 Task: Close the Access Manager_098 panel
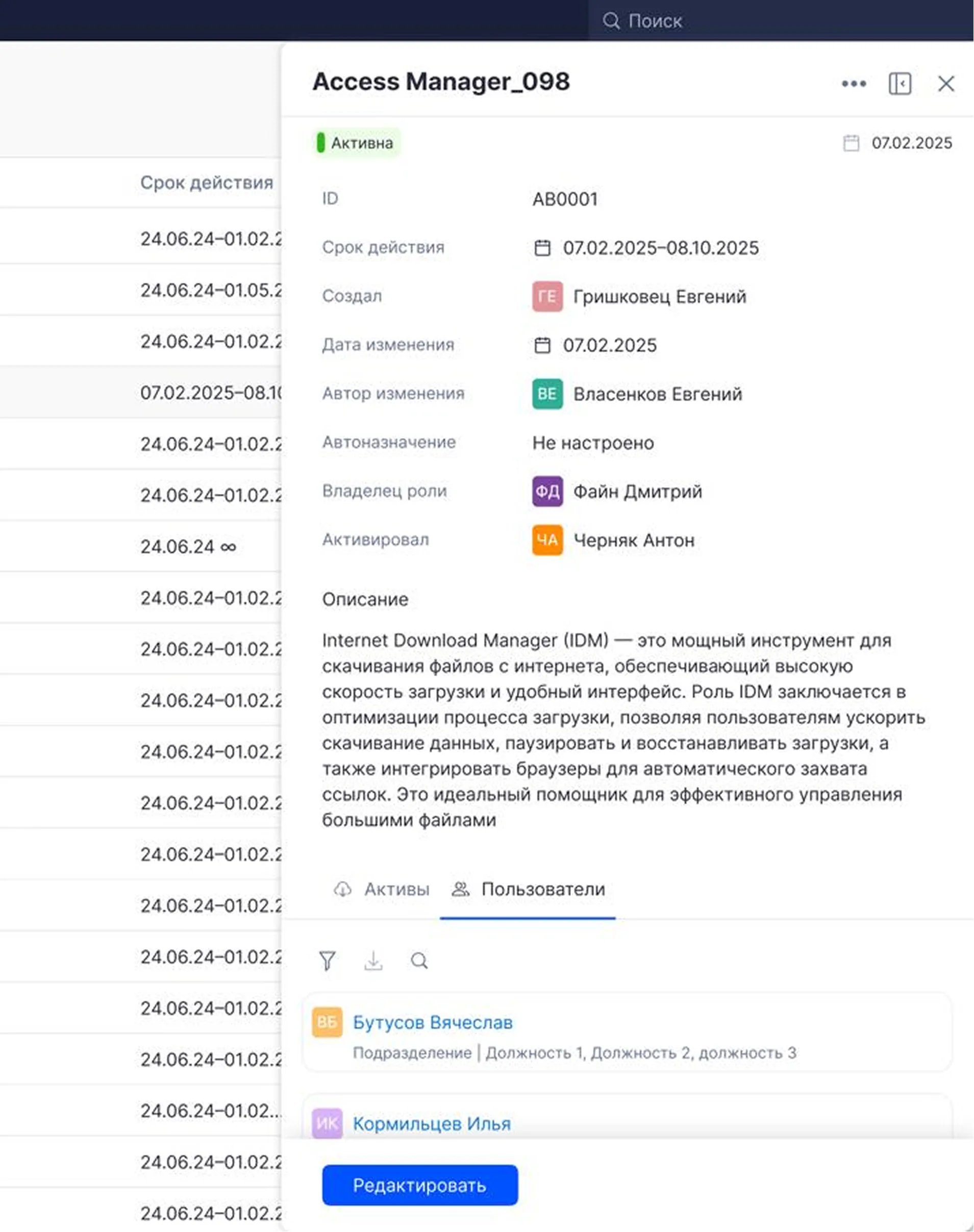(945, 83)
